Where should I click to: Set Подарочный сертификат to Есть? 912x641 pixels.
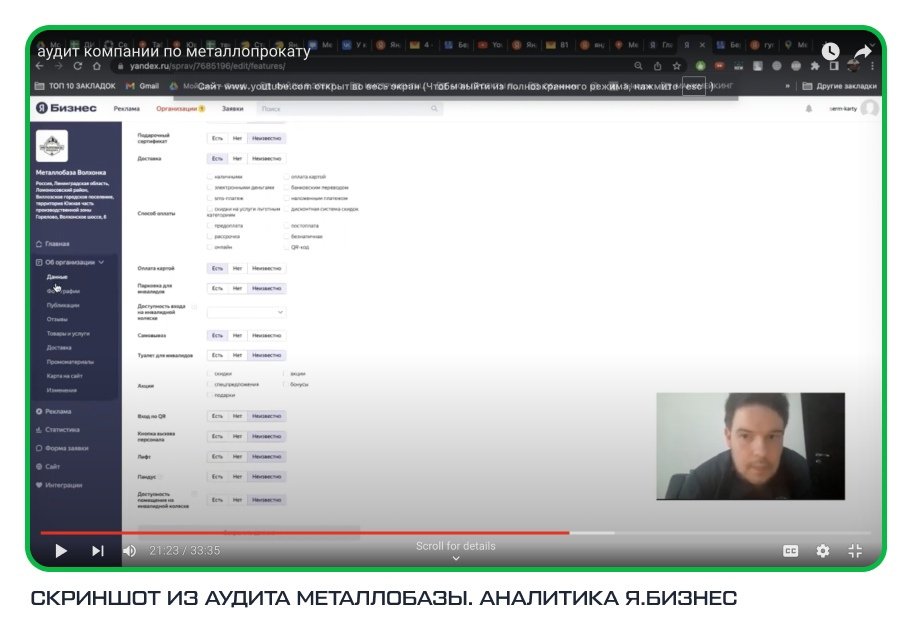click(x=217, y=138)
